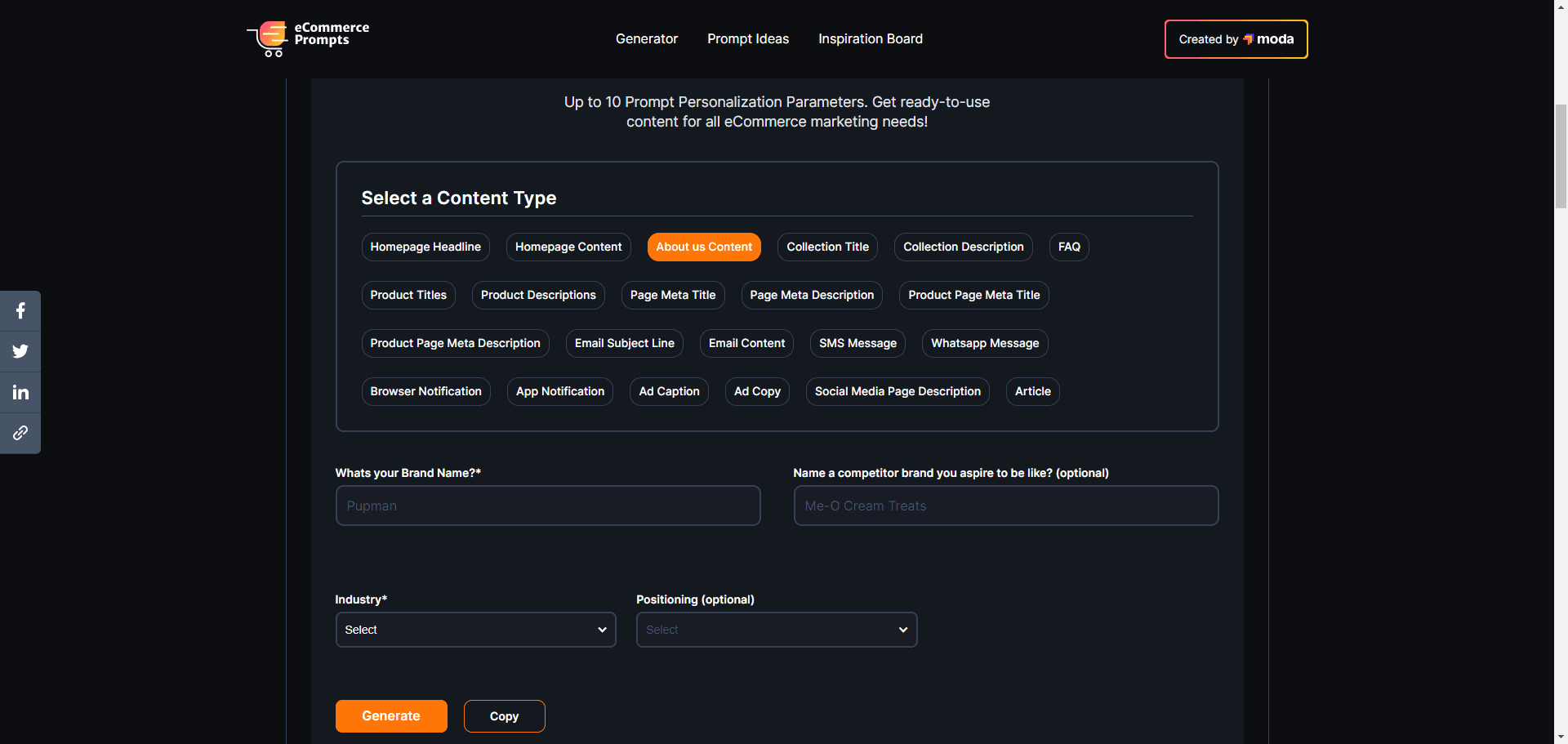This screenshot has height=744, width=1568.
Task: Select Homepage Content content type
Action: pyautogui.click(x=568, y=247)
